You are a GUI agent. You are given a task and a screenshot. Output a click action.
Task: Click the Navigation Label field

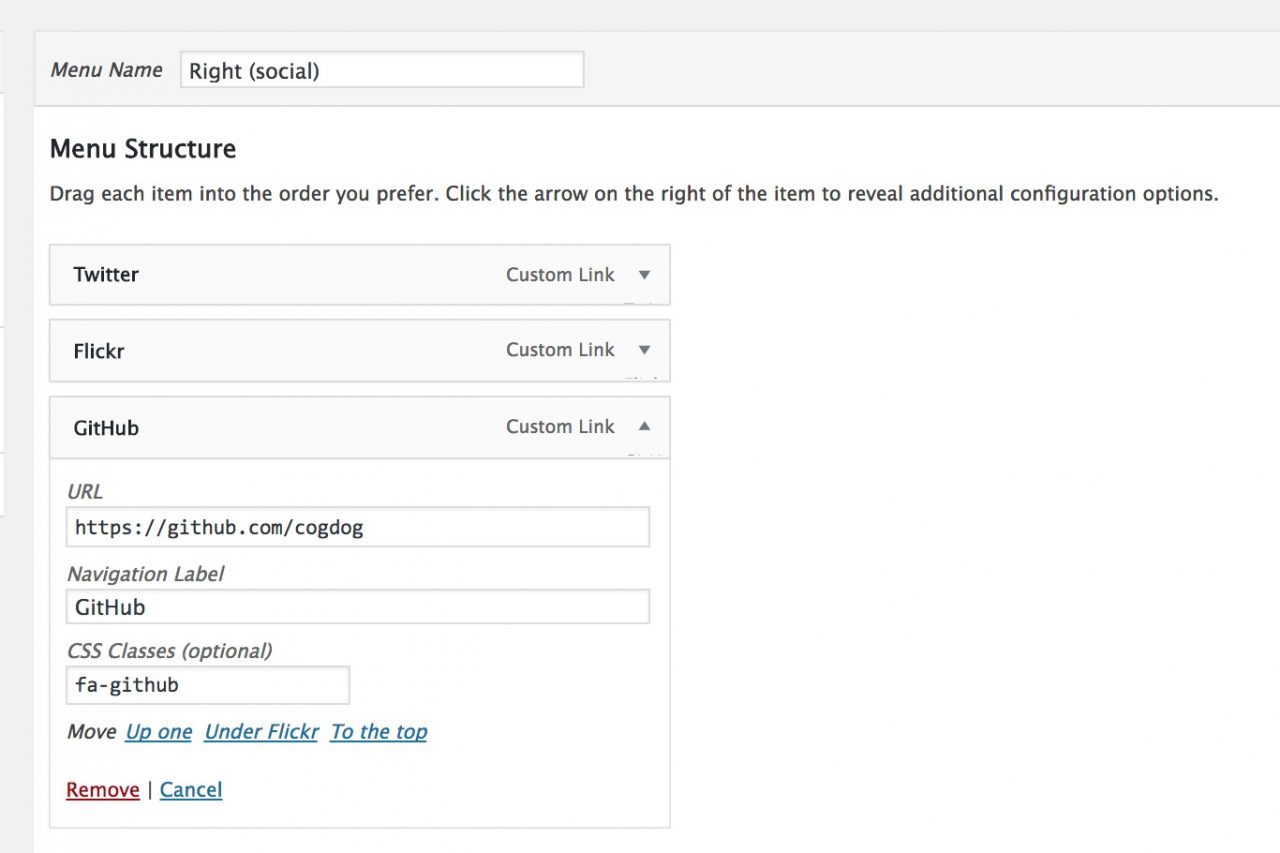tap(357, 606)
